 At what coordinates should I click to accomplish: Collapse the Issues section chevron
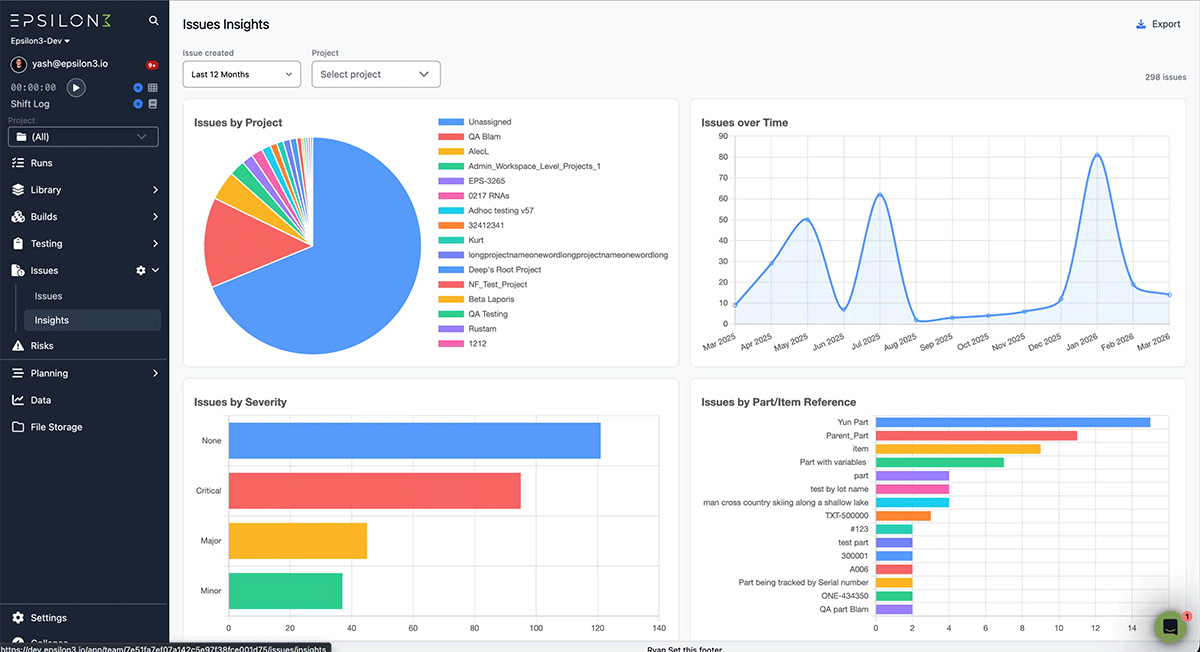(155, 271)
